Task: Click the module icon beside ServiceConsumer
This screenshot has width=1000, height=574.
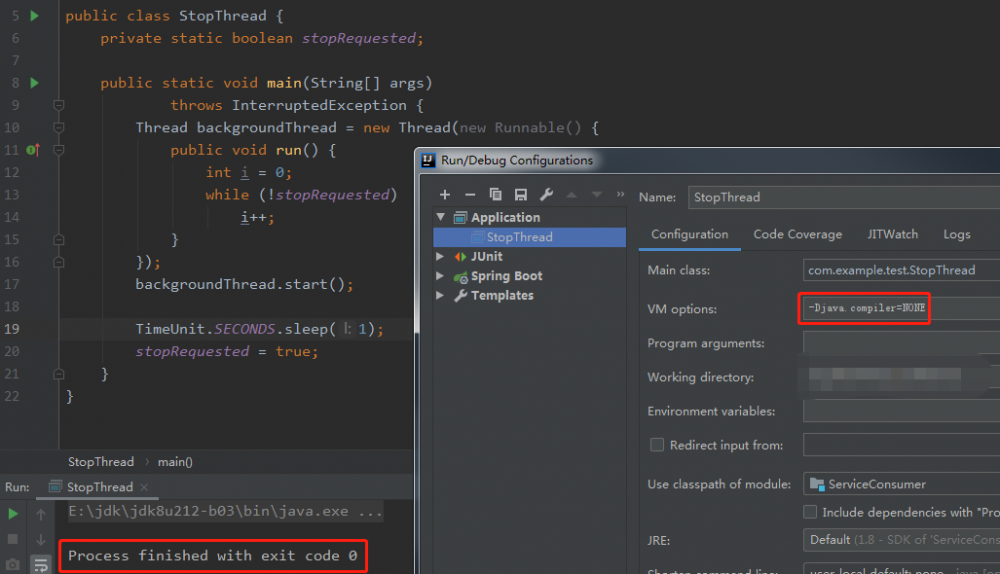Action: tap(817, 484)
